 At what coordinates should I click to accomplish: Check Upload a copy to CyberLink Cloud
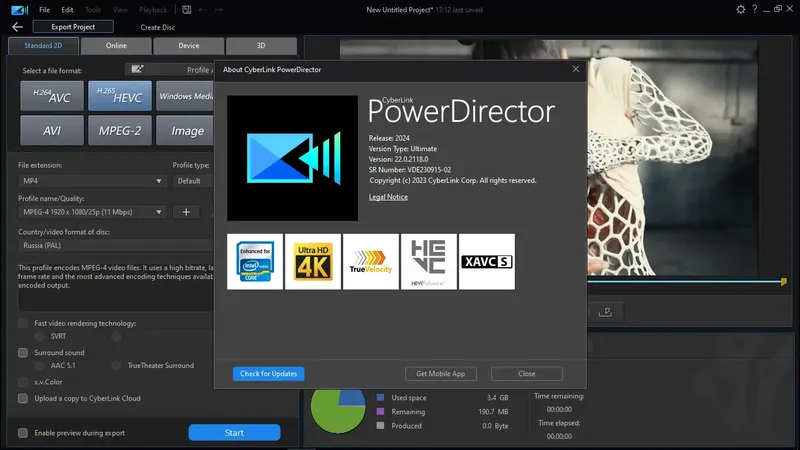point(23,398)
